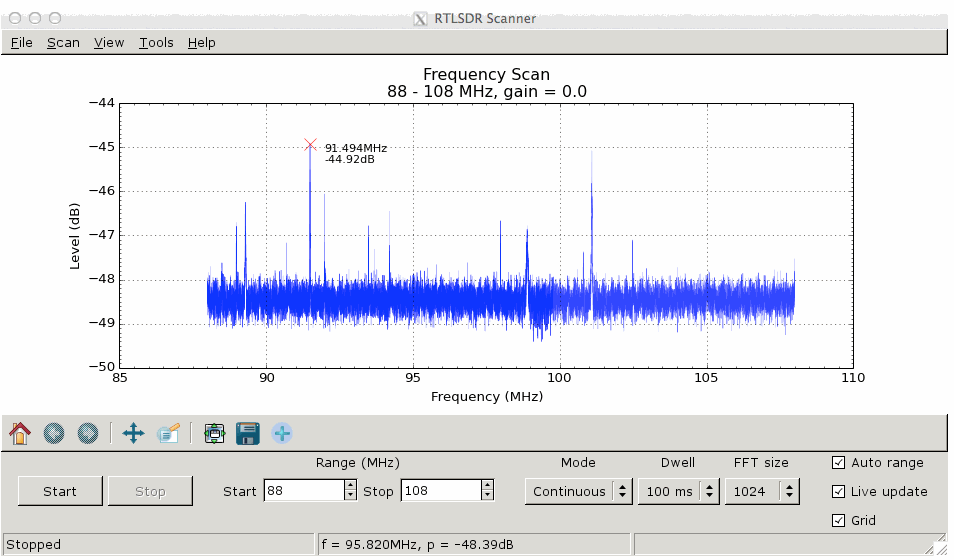Open the Mode Continuous dropdown
954x560 pixels.
[579, 491]
